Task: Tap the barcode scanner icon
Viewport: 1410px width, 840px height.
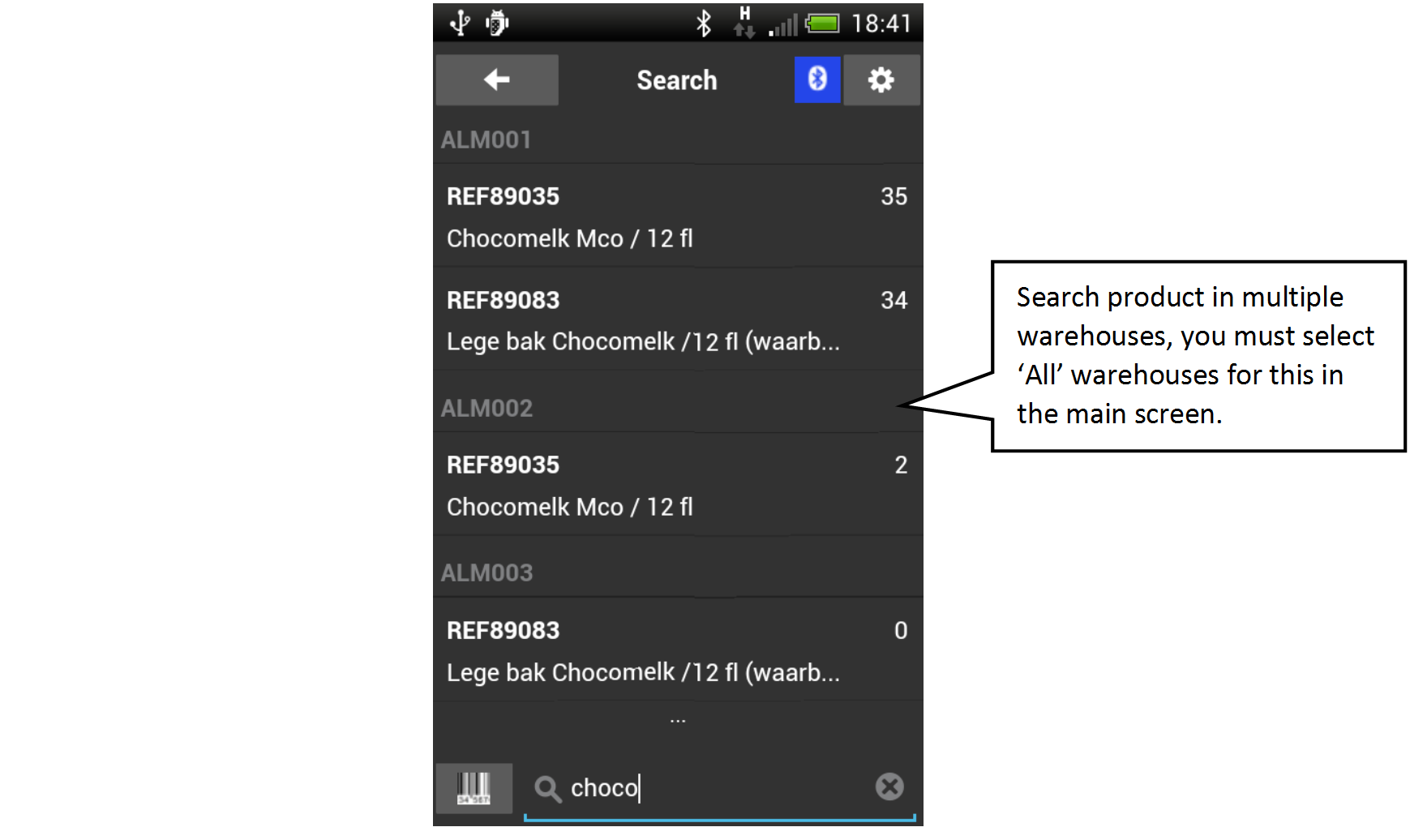Action: (474, 788)
